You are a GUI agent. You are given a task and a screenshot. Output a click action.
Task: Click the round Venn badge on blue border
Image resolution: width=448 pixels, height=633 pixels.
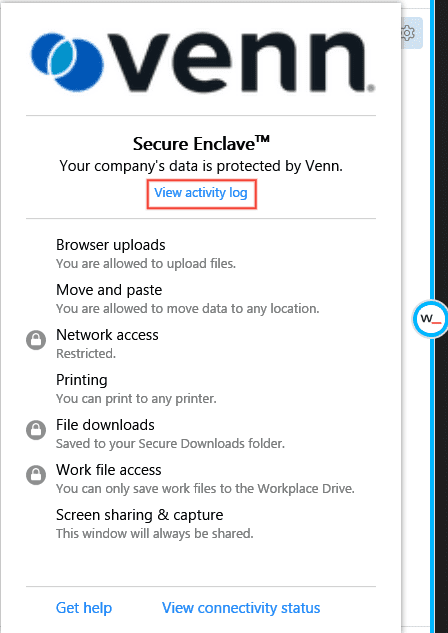click(430, 319)
